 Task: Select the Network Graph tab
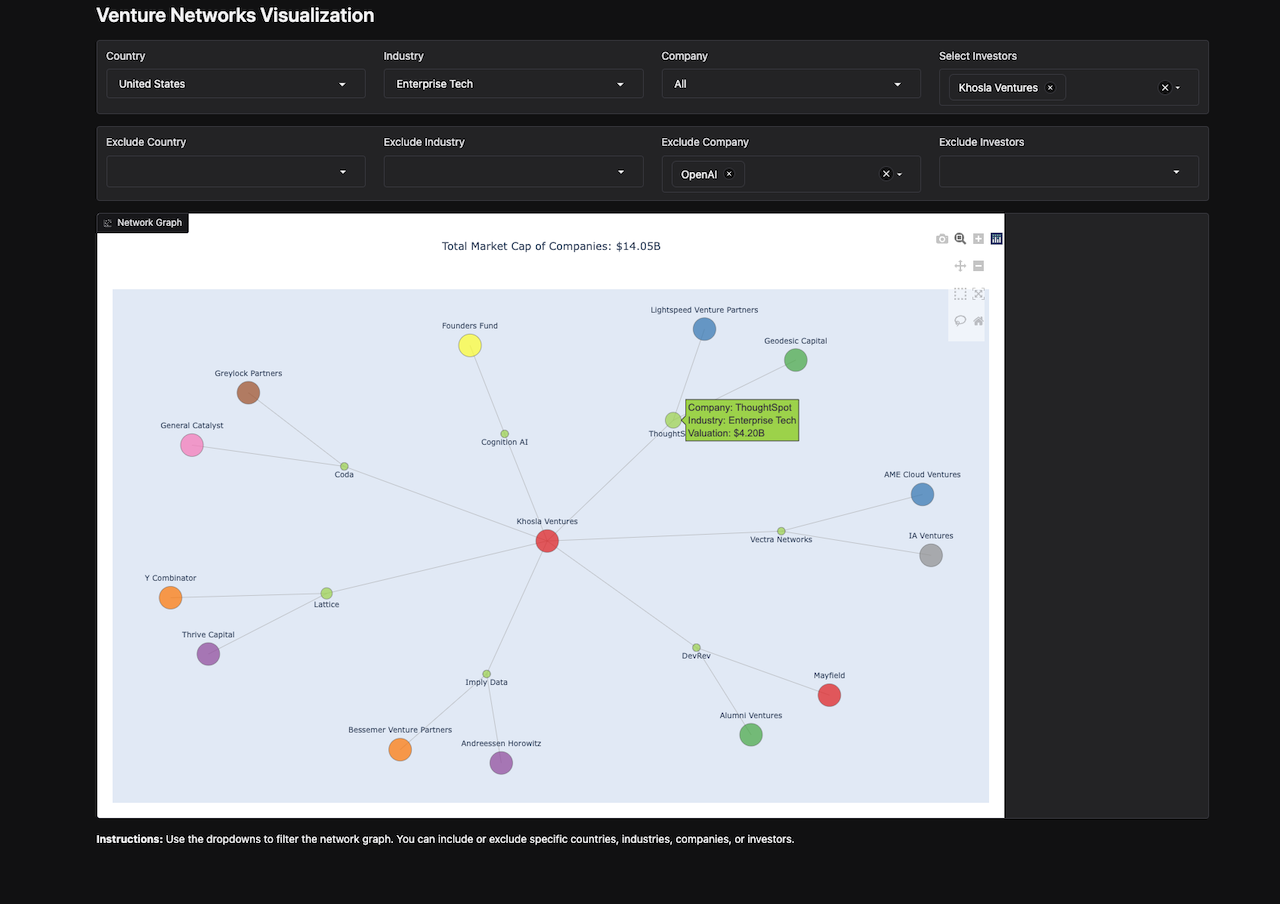143,223
